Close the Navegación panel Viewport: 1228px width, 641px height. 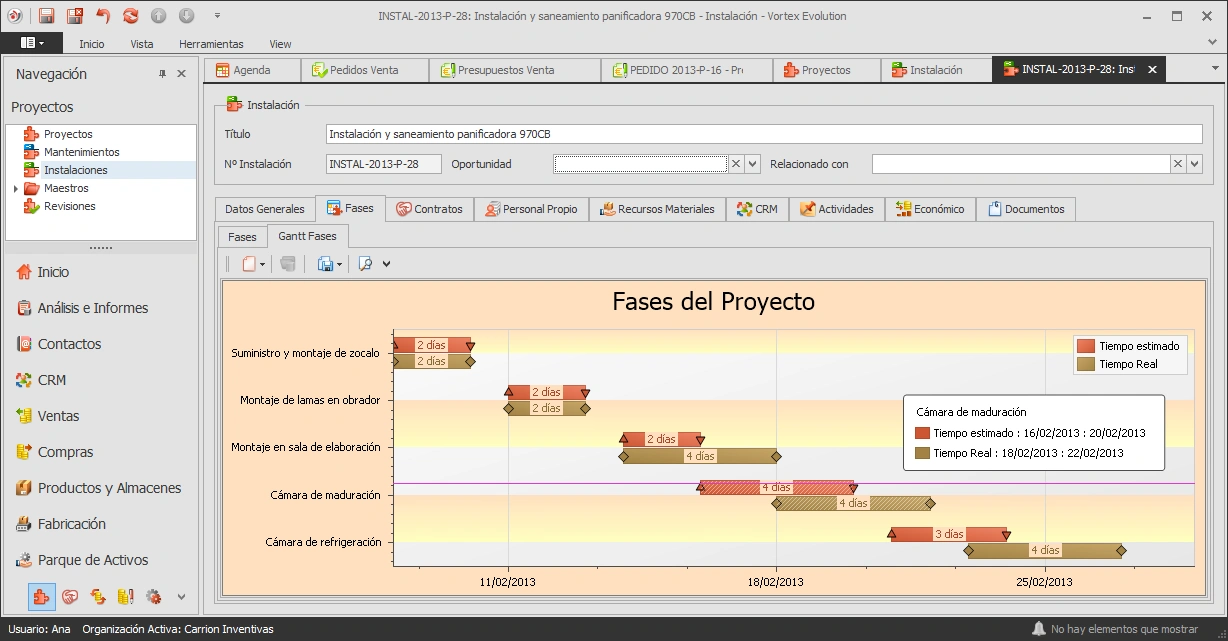click(x=181, y=74)
